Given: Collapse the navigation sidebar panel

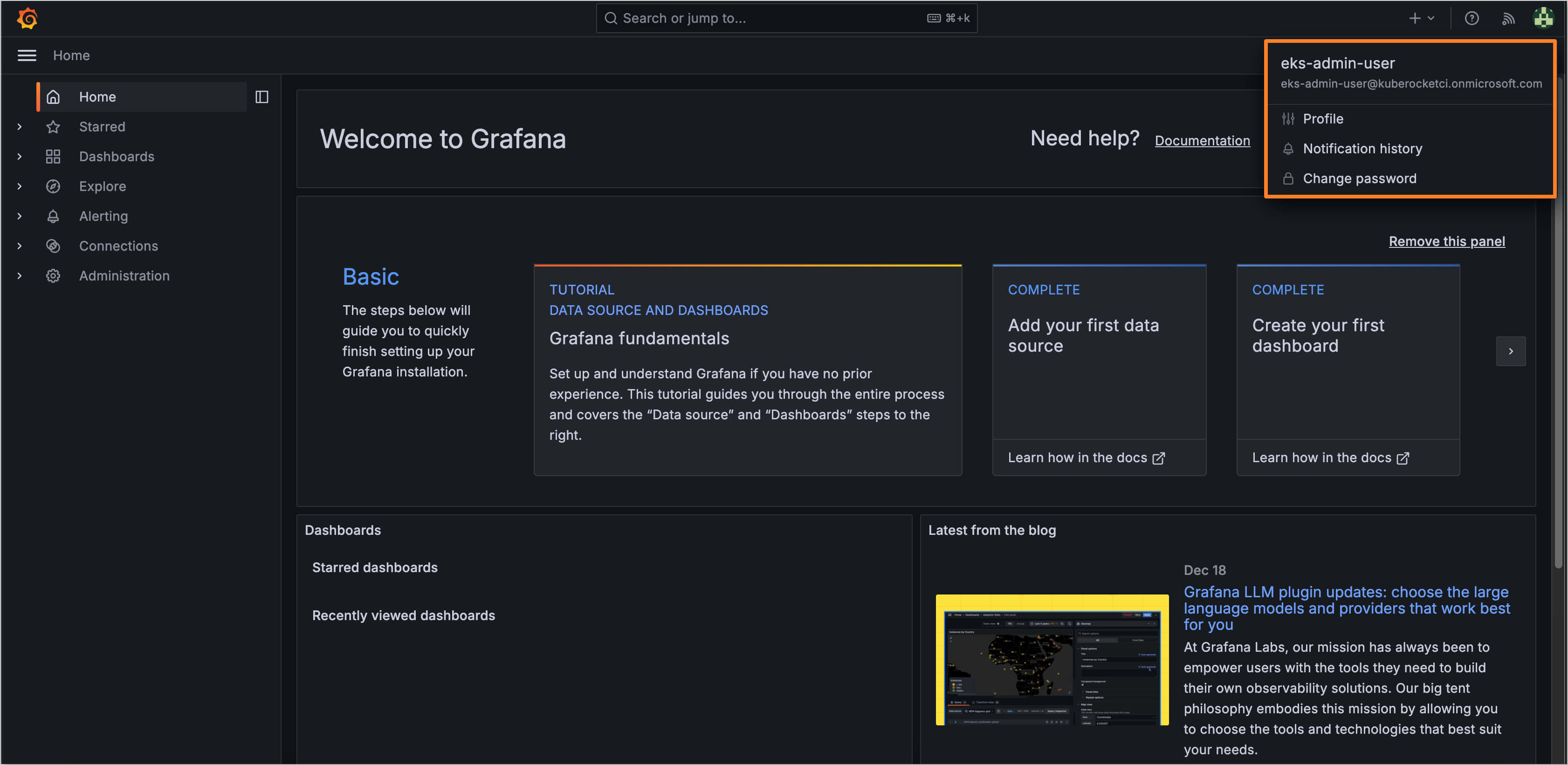Looking at the screenshot, I should (262, 96).
